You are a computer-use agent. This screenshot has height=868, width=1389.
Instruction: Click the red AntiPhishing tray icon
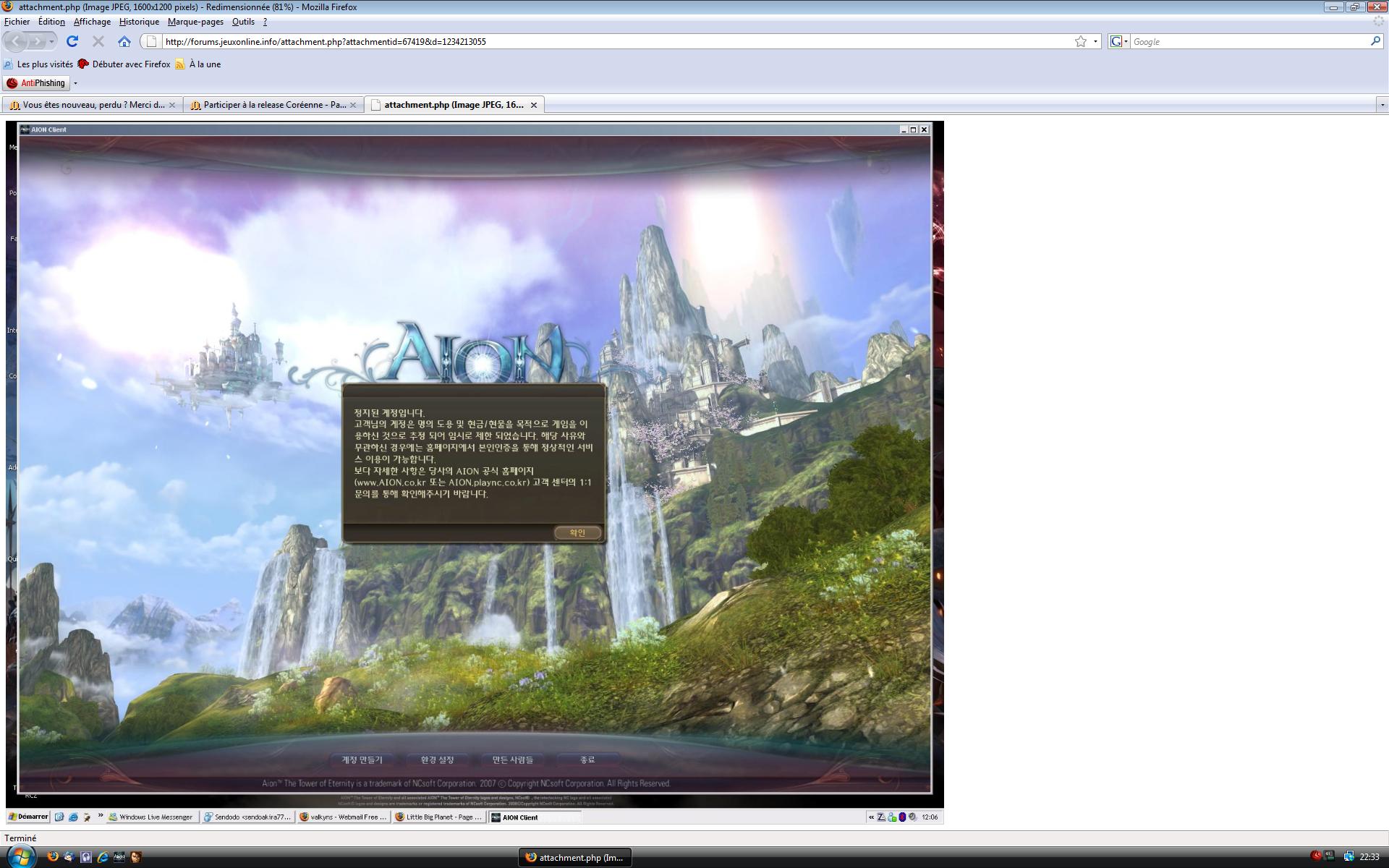point(1316,856)
